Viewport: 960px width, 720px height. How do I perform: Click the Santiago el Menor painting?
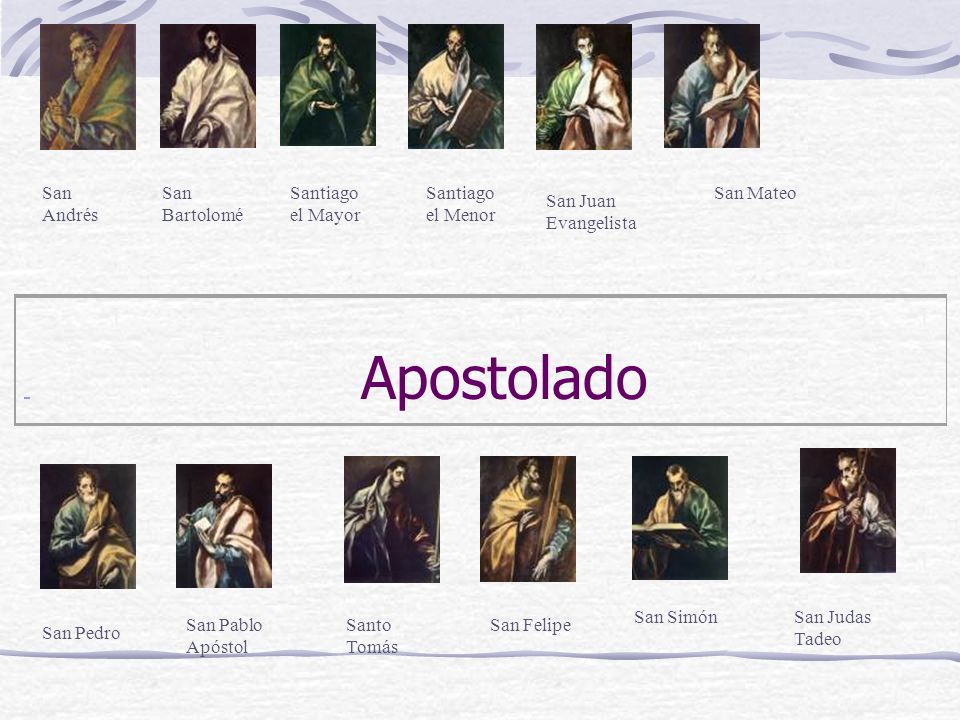pos(456,86)
